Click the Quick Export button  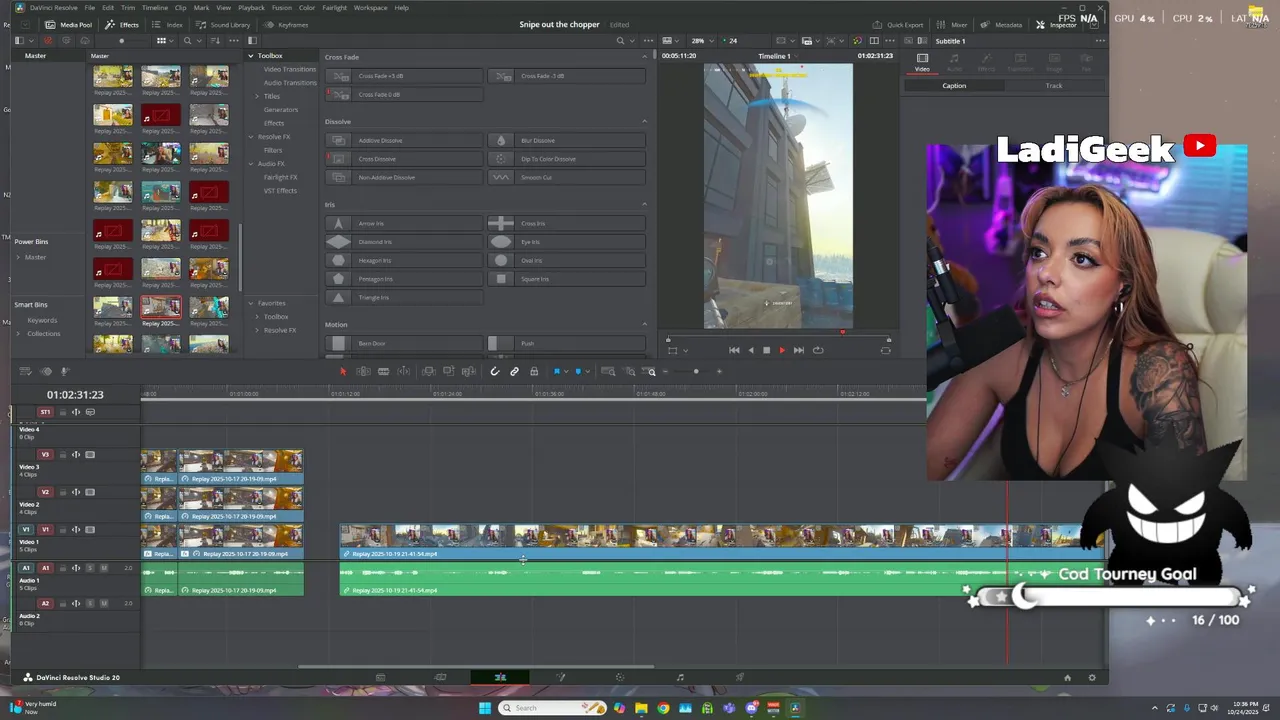click(x=898, y=24)
